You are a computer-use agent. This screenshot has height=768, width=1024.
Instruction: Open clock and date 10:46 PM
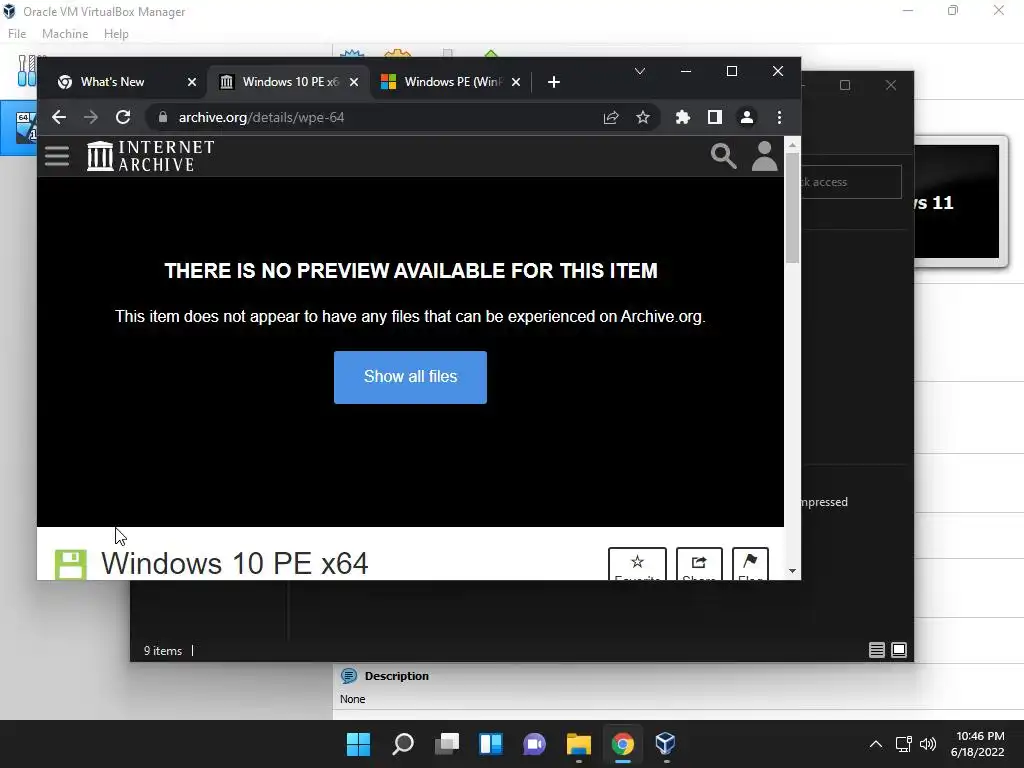point(978,744)
